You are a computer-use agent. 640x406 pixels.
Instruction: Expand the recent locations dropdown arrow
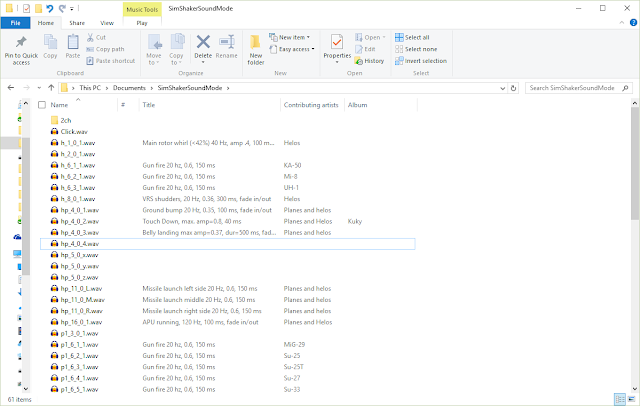click(39, 88)
